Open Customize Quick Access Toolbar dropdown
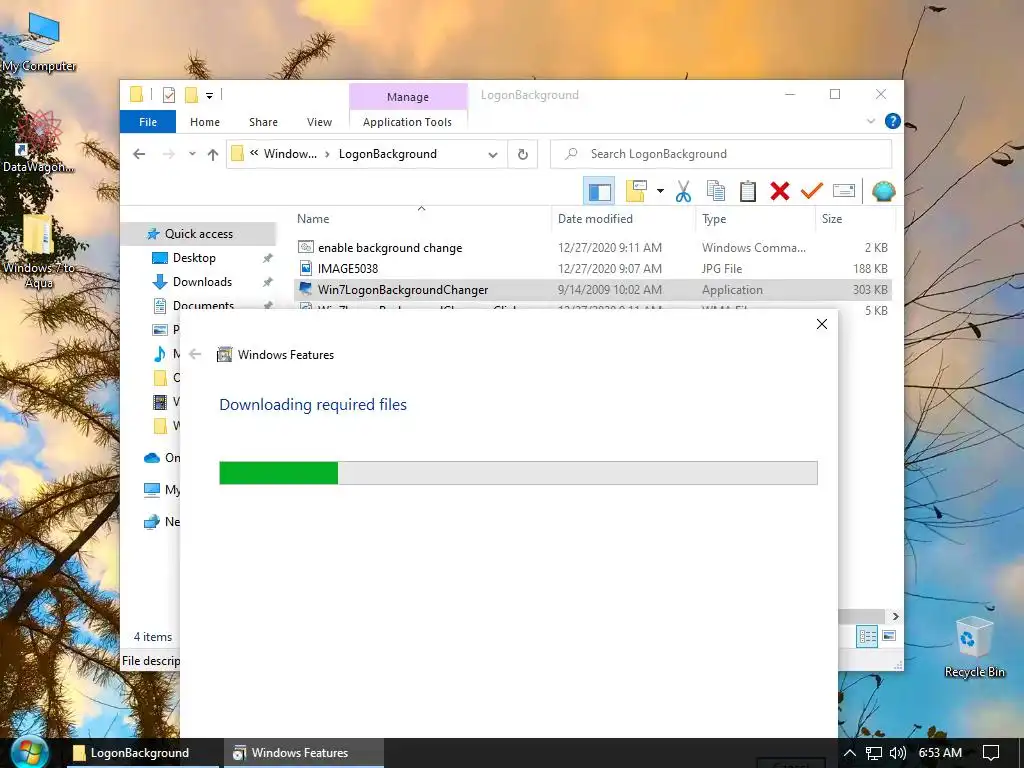Image resolution: width=1024 pixels, height=768 pixels. tap(210, 96)
